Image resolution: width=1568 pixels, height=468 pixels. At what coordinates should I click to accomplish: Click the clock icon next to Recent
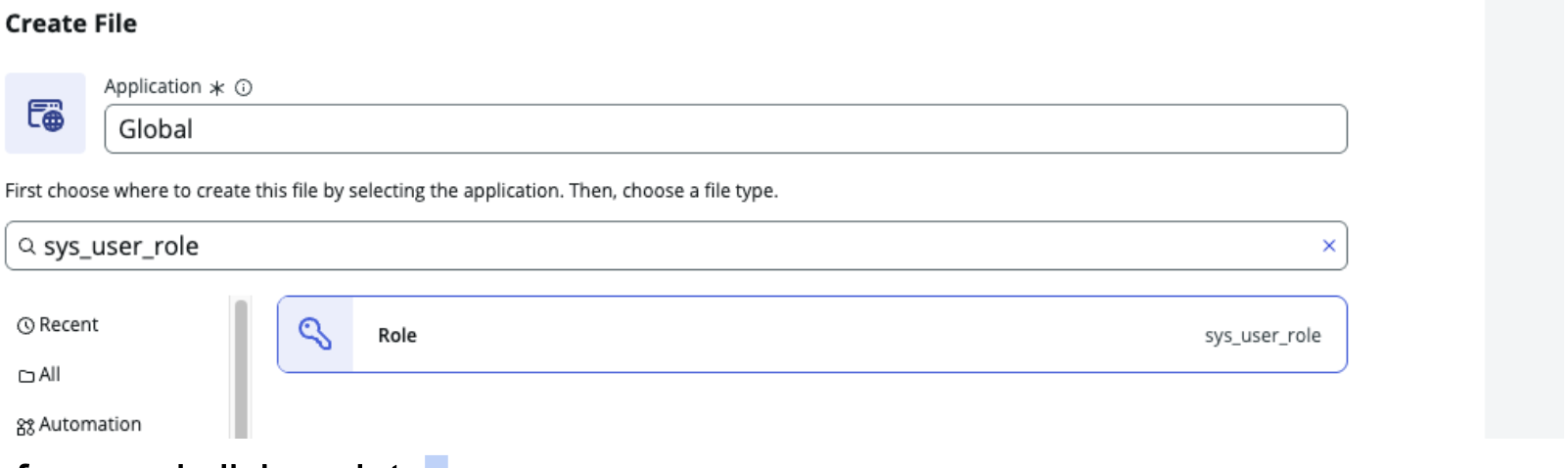pos(25,326)
